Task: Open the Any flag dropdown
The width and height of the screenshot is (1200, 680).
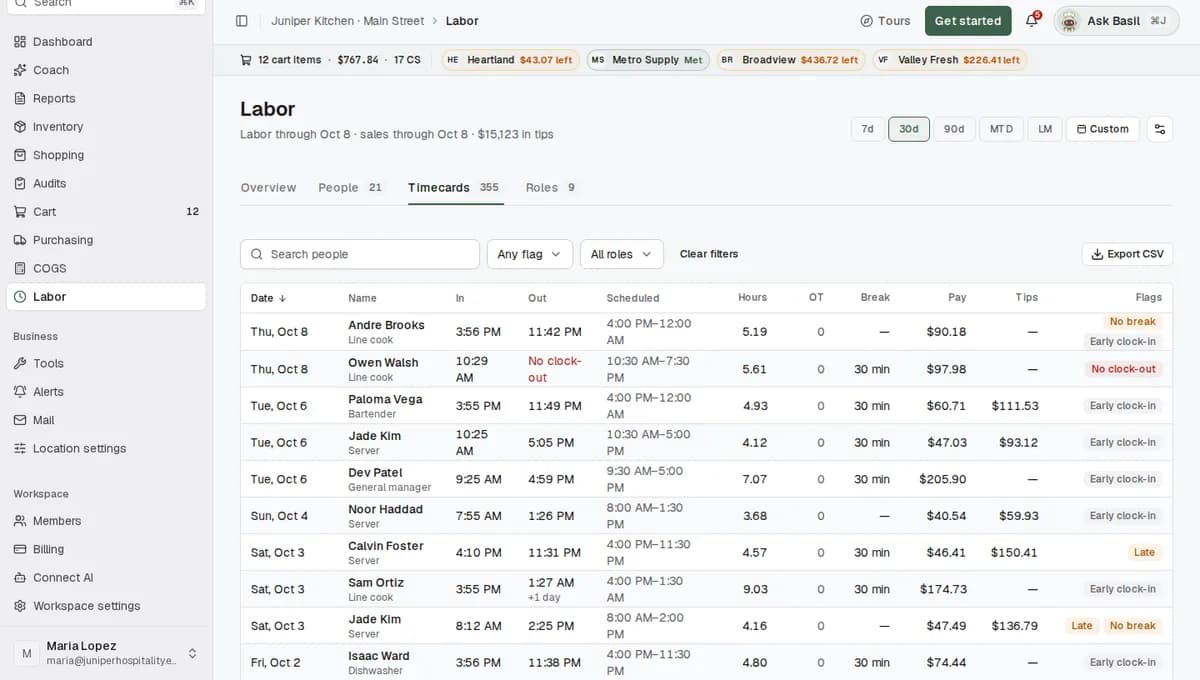Action: (x=530, y=254)
